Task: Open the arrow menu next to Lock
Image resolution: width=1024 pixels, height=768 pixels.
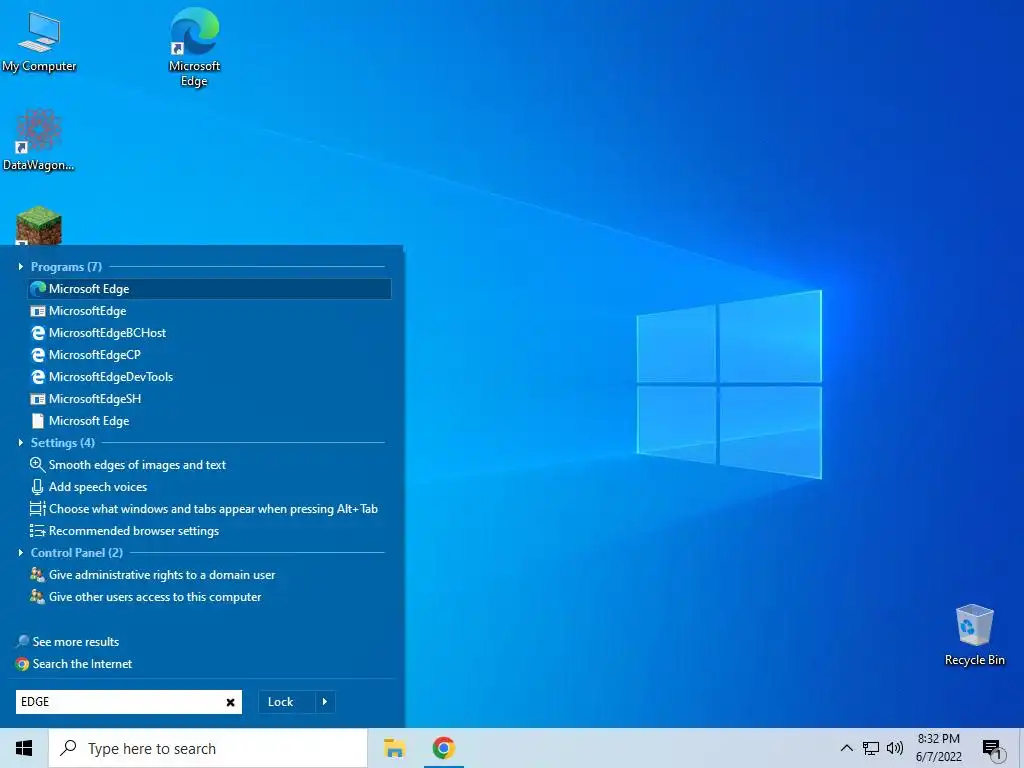Action: click(325, 702)
